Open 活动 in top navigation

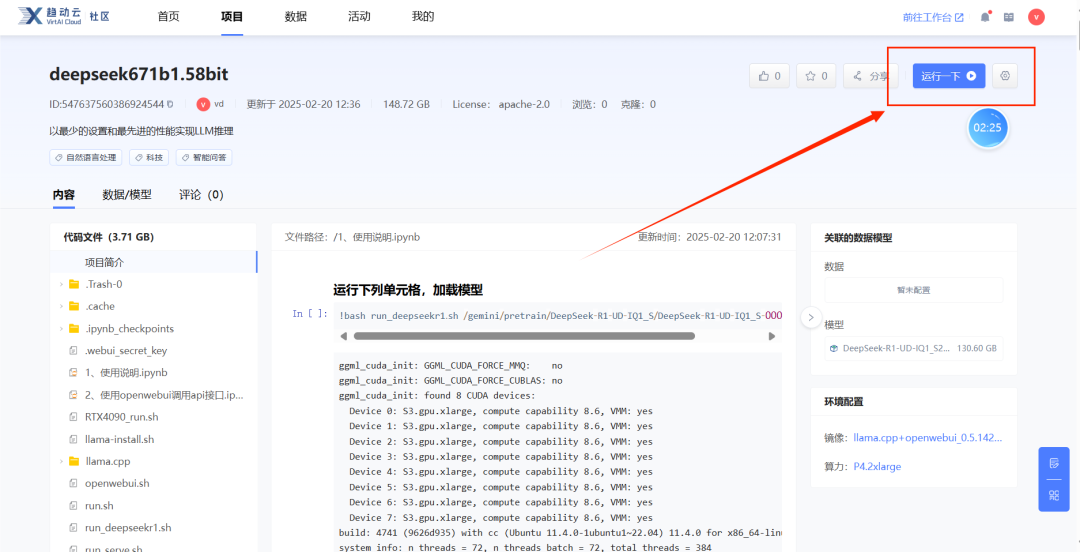(359, 17)
